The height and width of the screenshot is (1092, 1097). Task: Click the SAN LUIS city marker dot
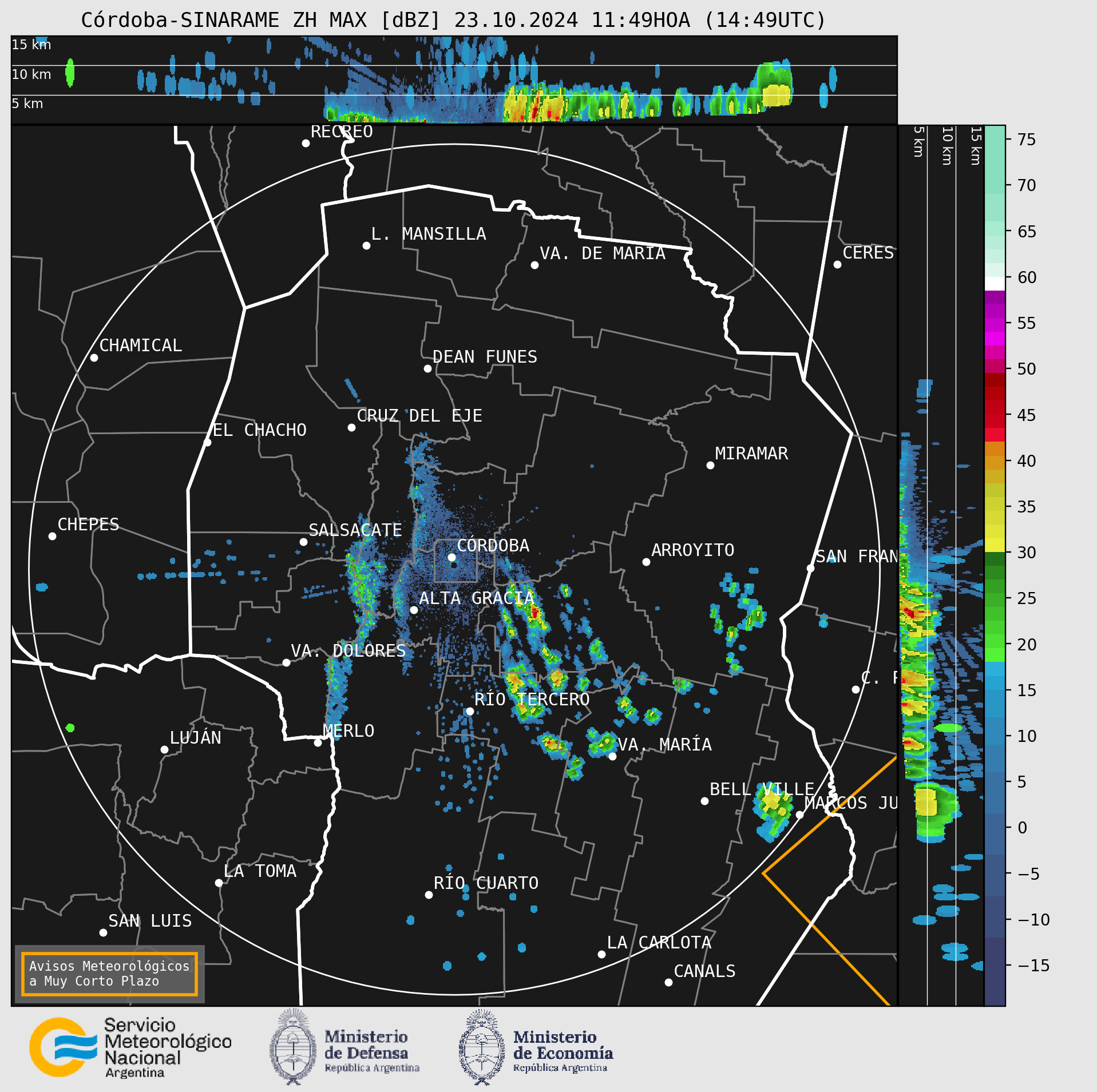click(x=103, y=932)
